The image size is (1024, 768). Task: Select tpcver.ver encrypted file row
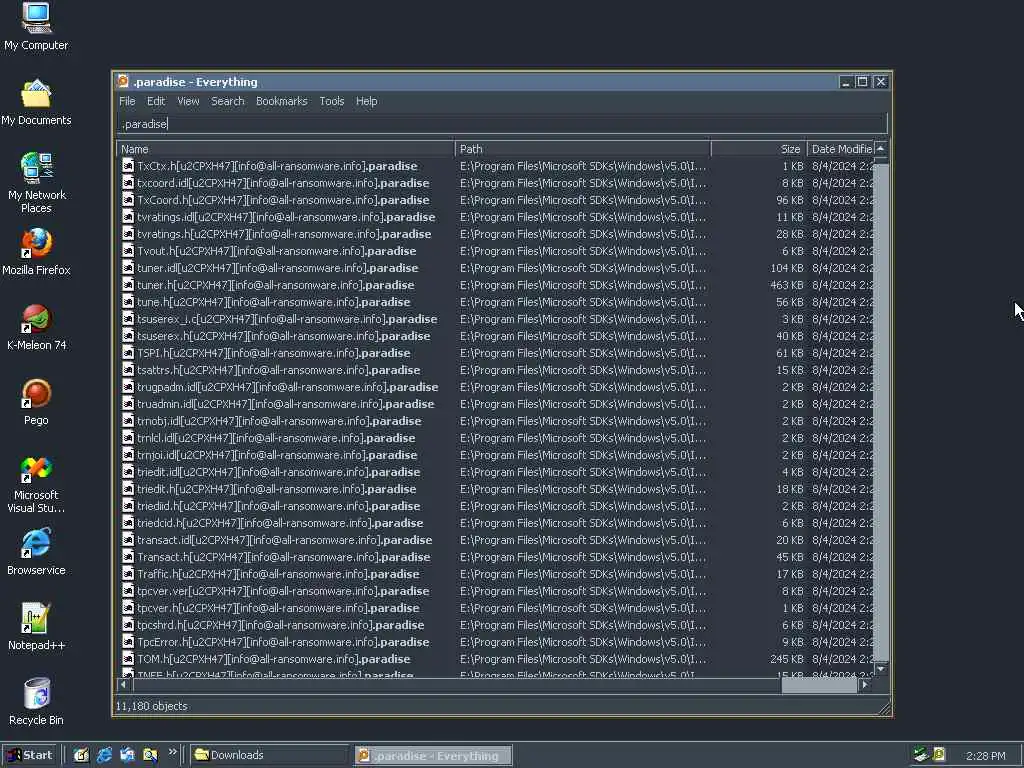pos(496,590)
